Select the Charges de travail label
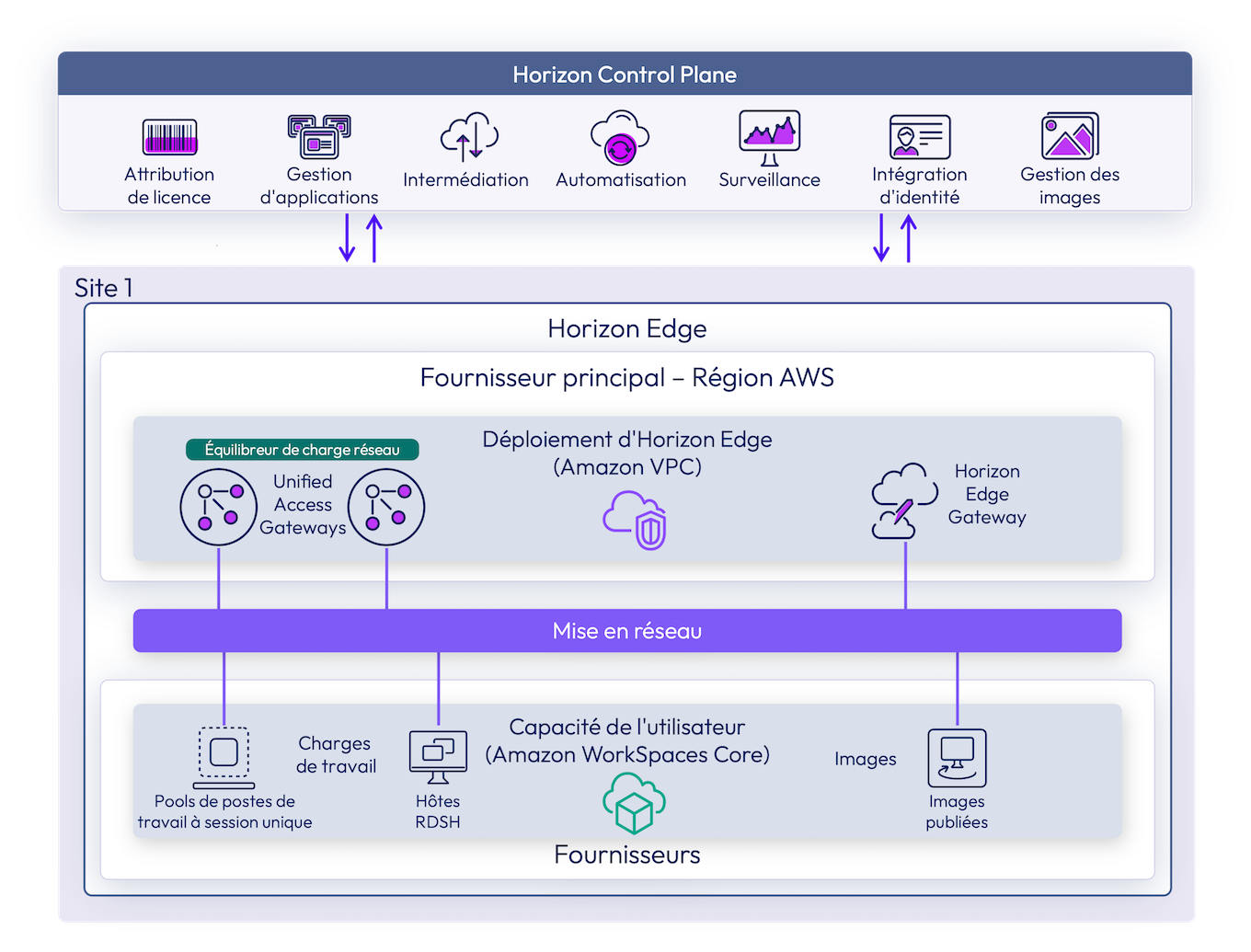The height and width of the screenshot is (952, 1251). pyautogui.click(x=336, y=755)
